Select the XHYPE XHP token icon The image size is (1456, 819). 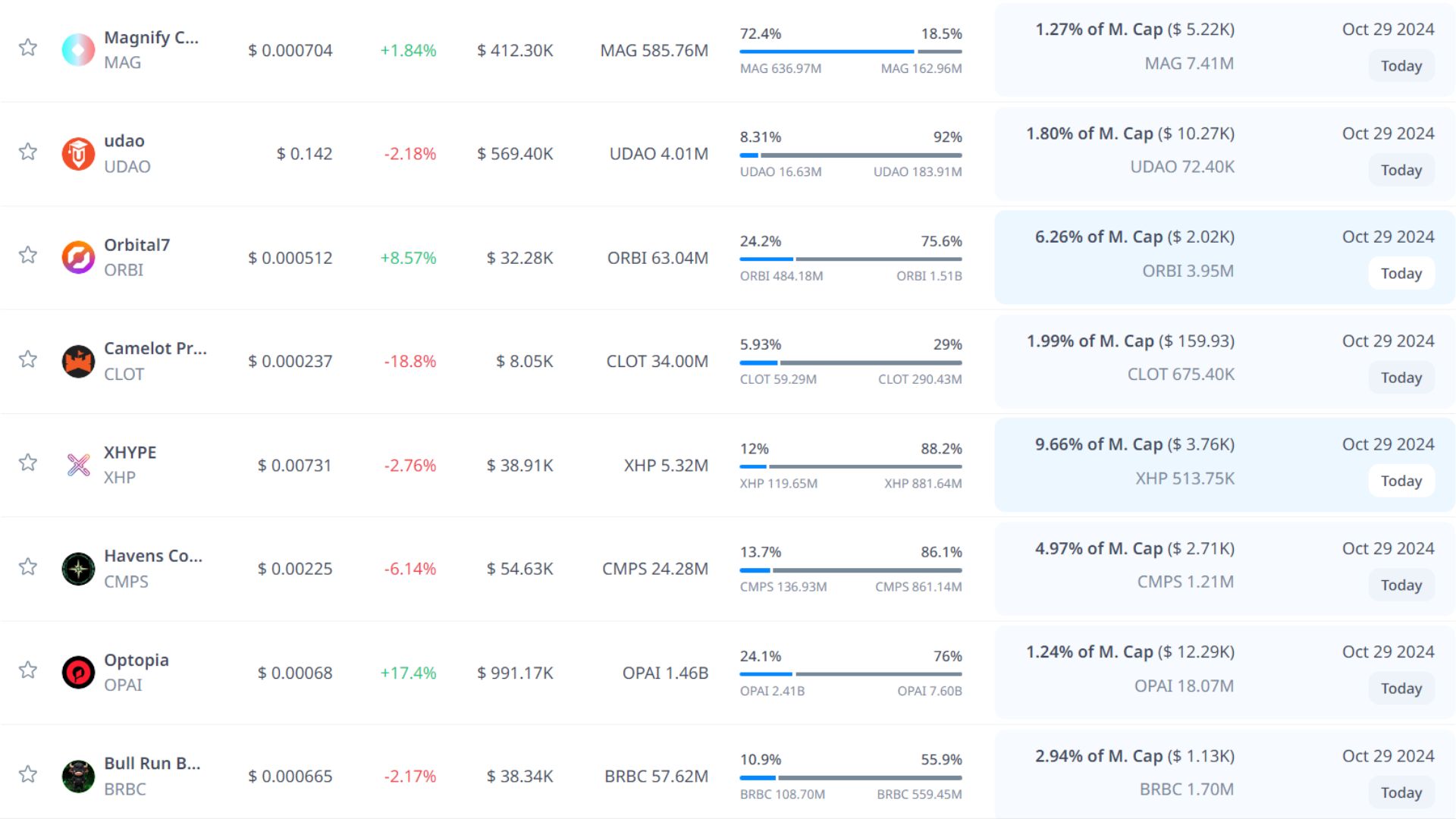78,465
